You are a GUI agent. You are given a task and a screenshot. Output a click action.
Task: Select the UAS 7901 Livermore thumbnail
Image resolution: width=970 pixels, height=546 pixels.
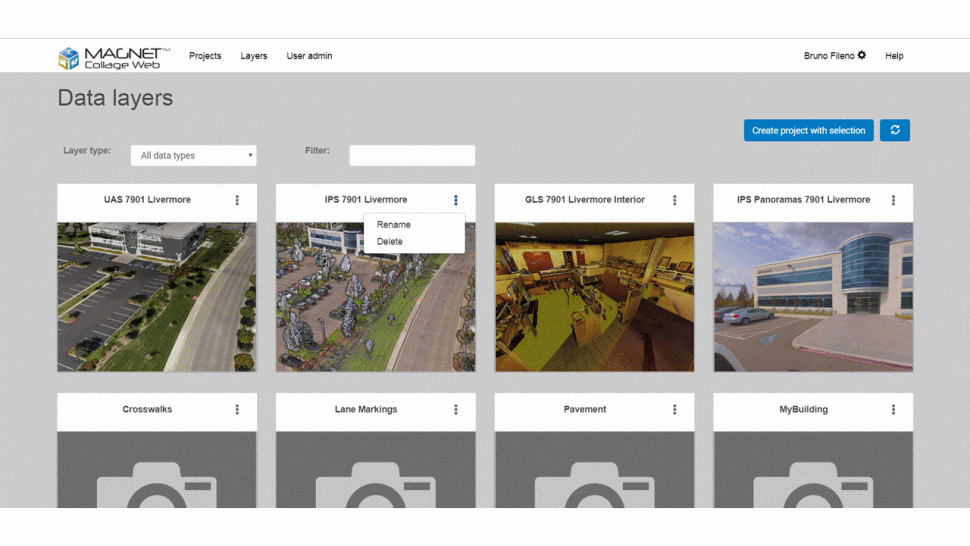tap(157, 297)
